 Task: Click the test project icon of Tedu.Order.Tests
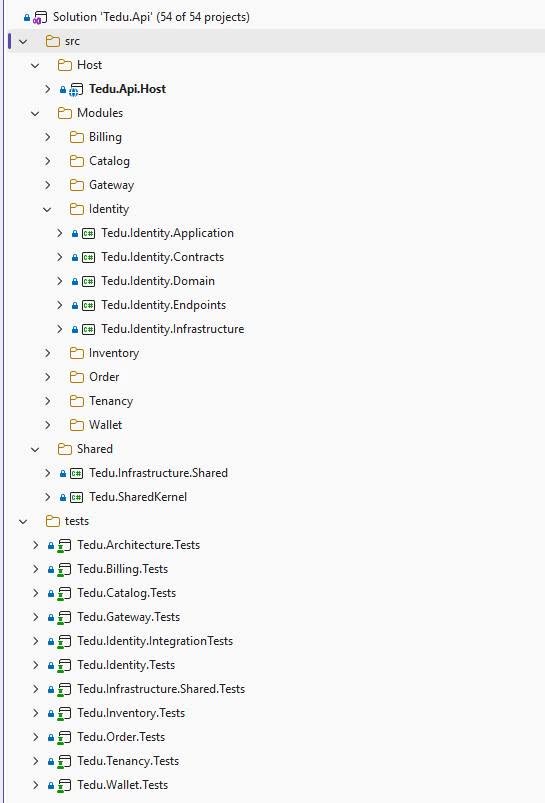(x=64, y=738)
